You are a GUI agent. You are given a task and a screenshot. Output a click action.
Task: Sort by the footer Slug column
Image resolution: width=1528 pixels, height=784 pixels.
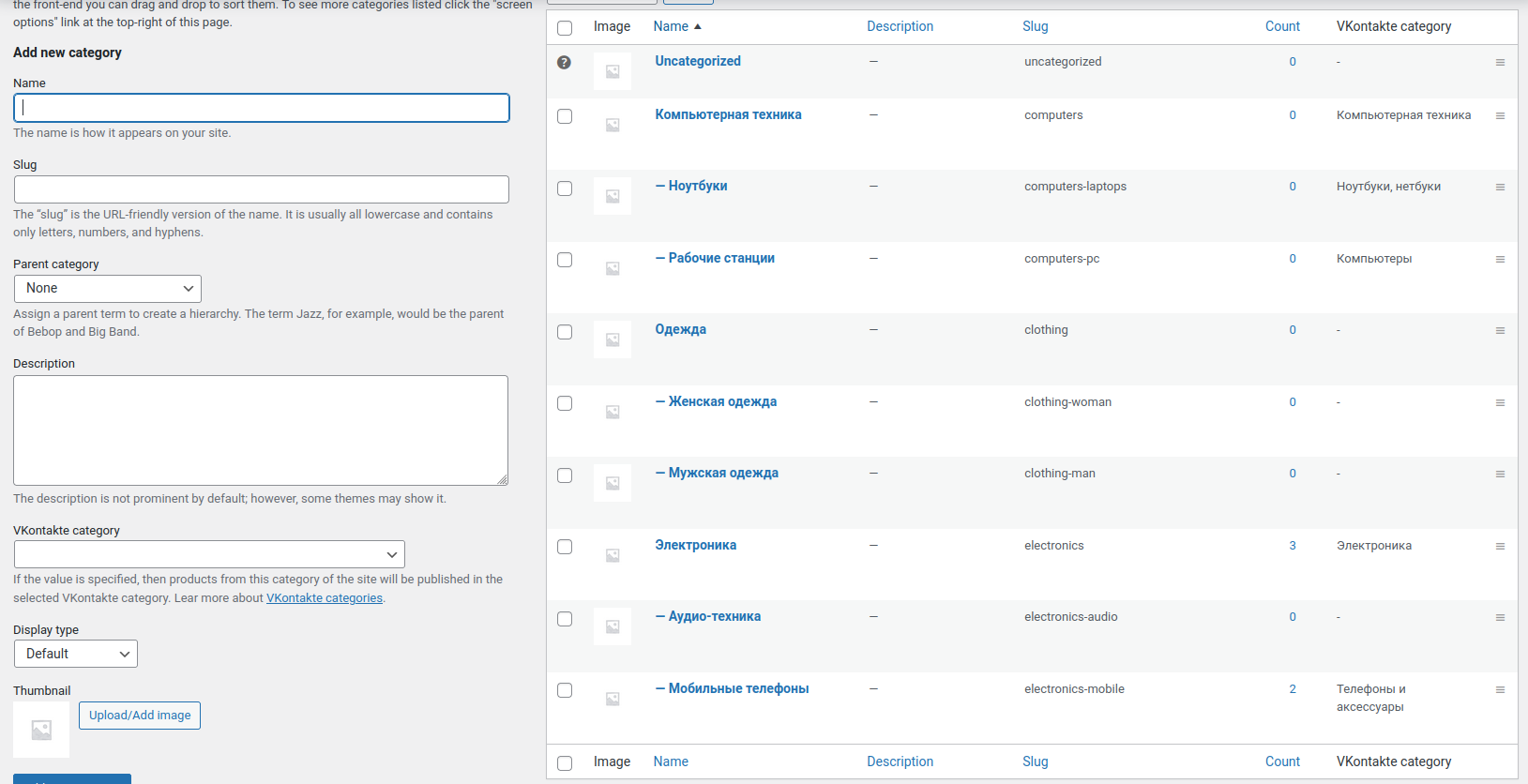(x=1036, y=761)
